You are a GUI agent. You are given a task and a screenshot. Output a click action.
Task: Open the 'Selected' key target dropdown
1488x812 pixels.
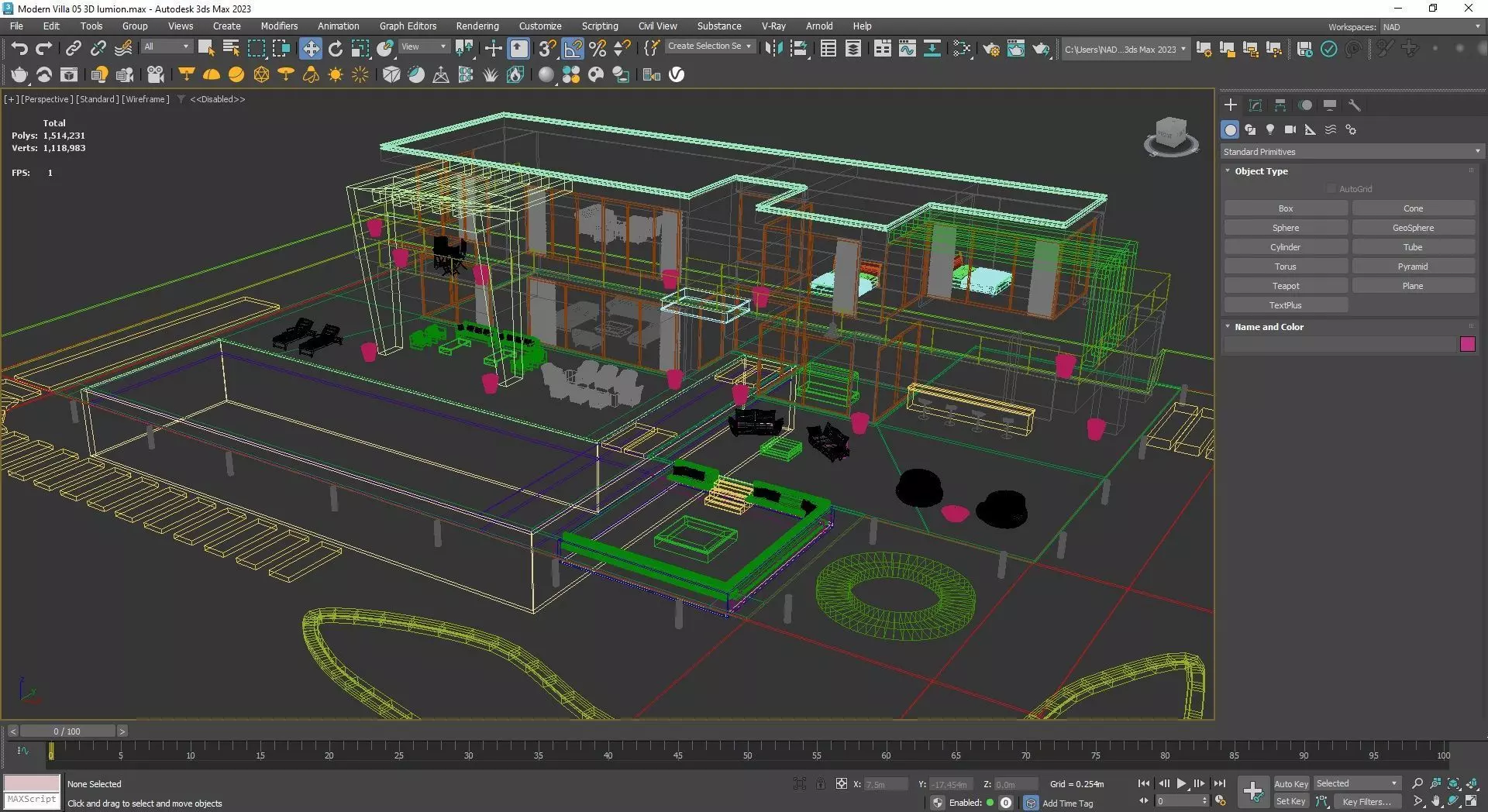pyautogui.click(x=1357, y=784)
